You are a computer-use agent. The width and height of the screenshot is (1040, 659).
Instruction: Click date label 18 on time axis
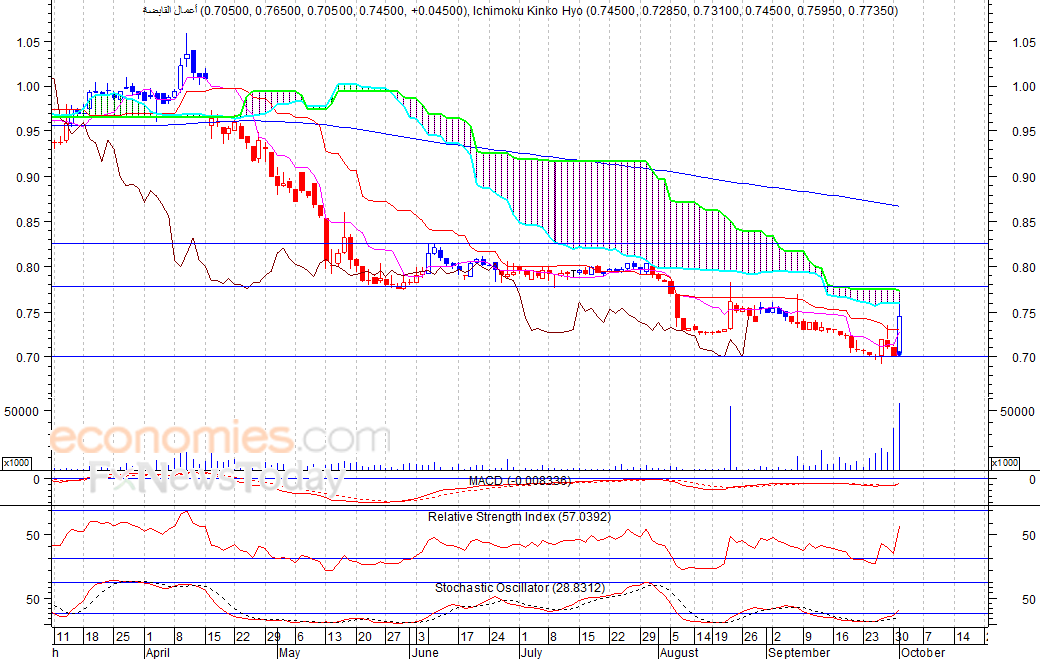(x=92, y=636)
